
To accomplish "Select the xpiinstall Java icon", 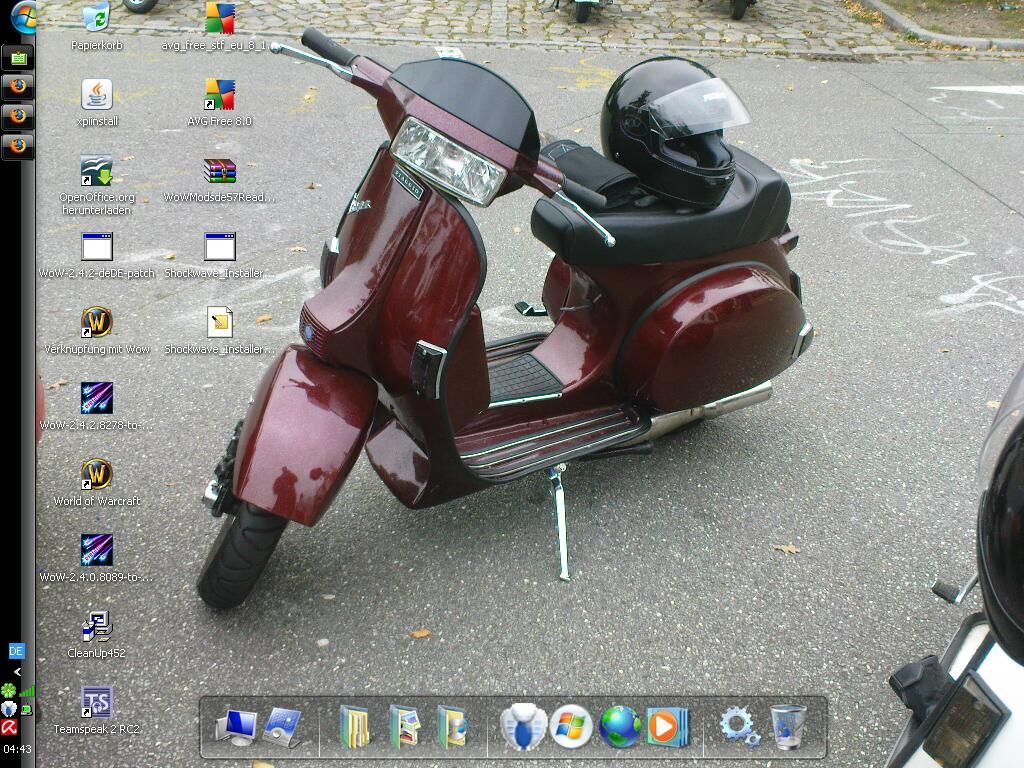I will (96, 96).
